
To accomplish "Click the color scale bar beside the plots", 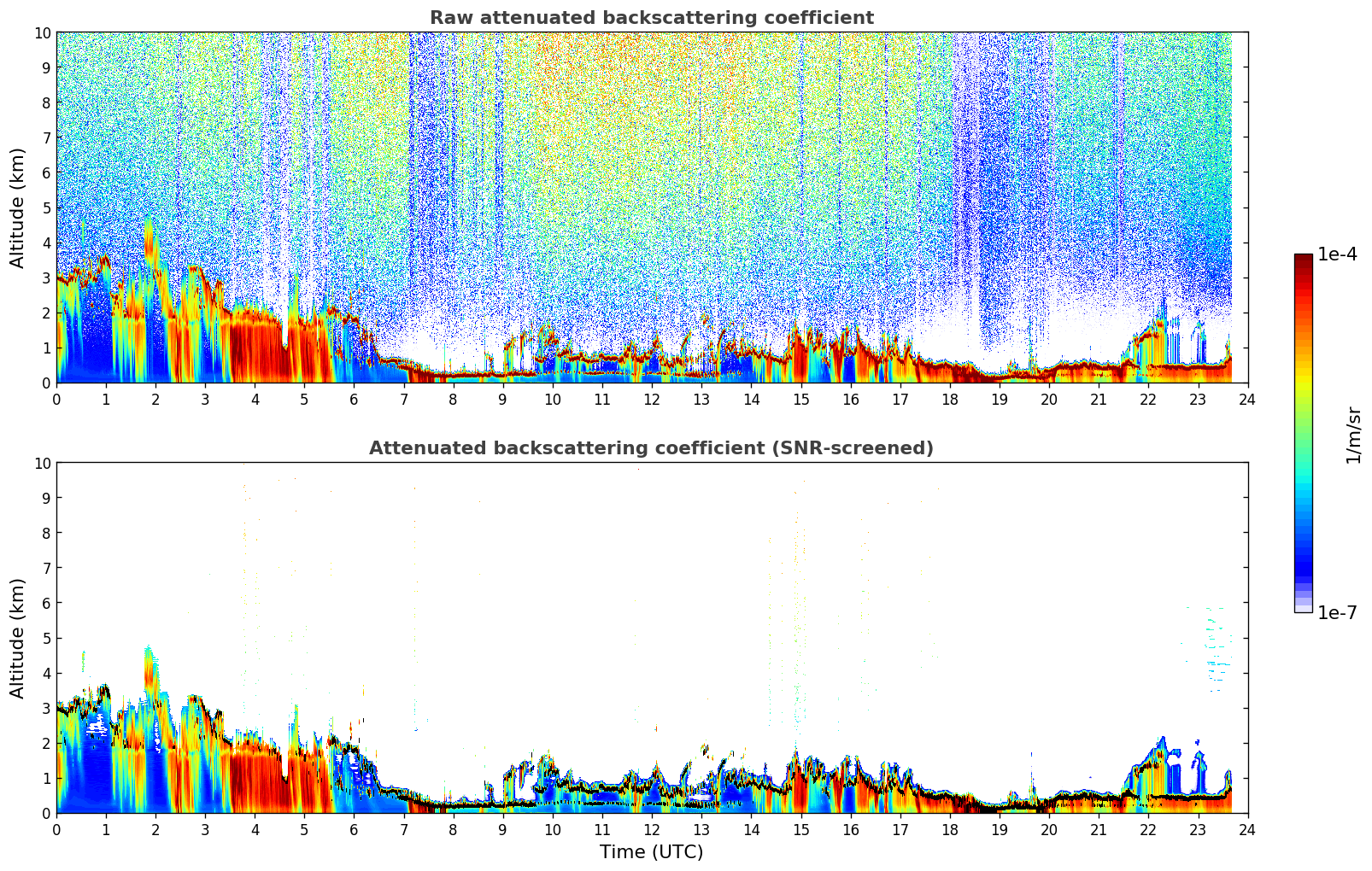I will point(1303,433).
